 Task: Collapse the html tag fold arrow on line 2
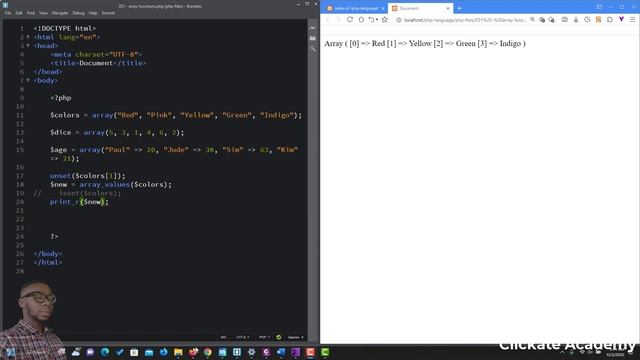[28, 37]
